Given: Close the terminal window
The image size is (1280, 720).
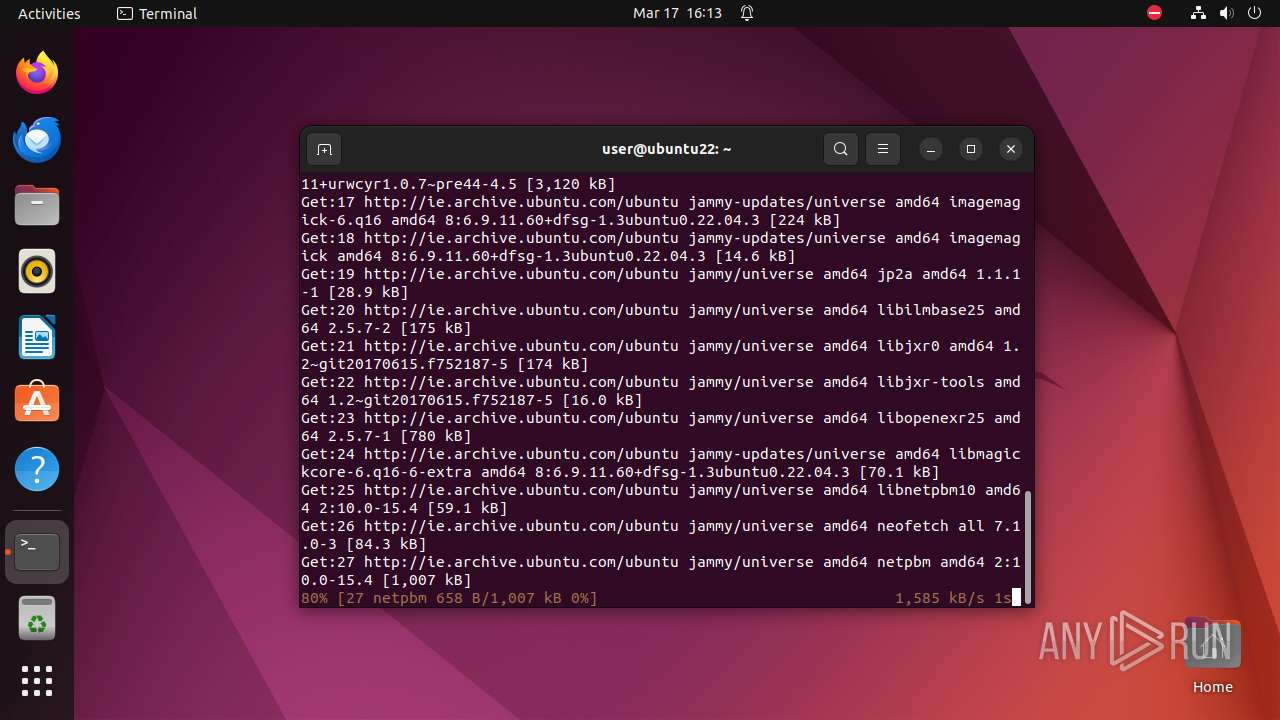Looking at the screenshot, I should pyautogui.click(x=1011, y=149).
